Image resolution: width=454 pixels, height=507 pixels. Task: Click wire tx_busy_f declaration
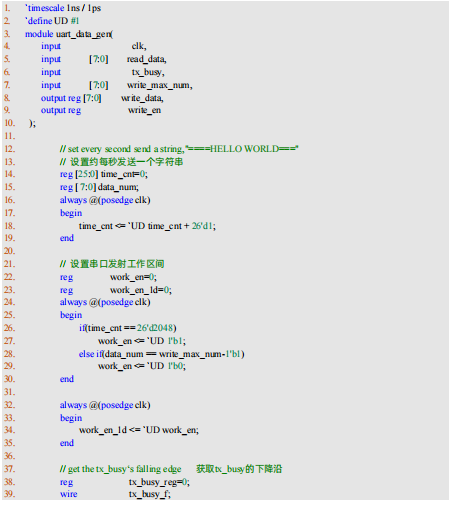coord(115,494)
